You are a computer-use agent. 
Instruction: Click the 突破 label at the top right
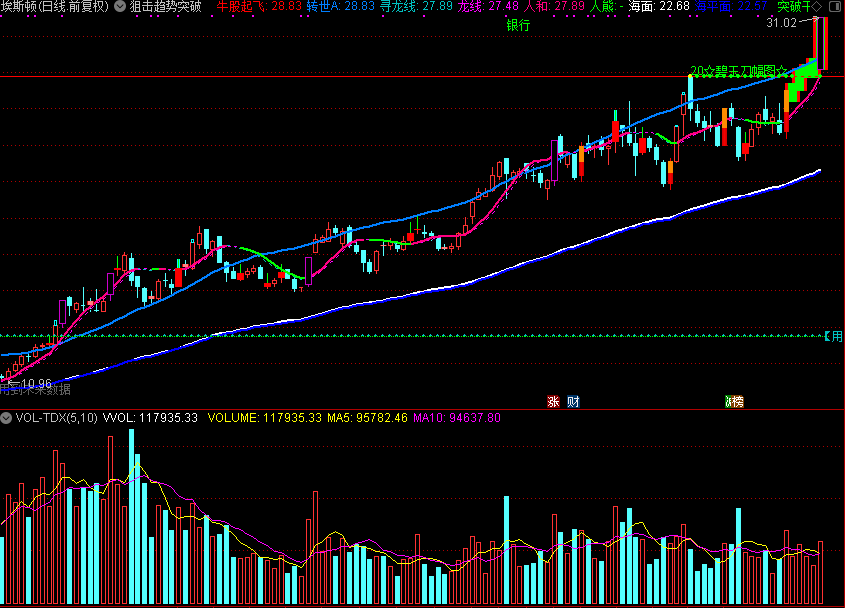[790, 6]
